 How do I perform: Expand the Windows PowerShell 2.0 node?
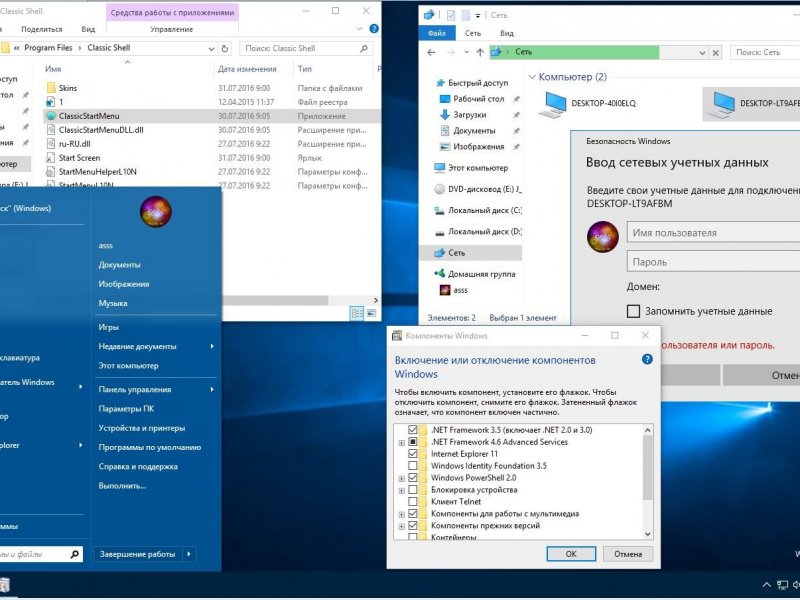click(x=402, y=479)
